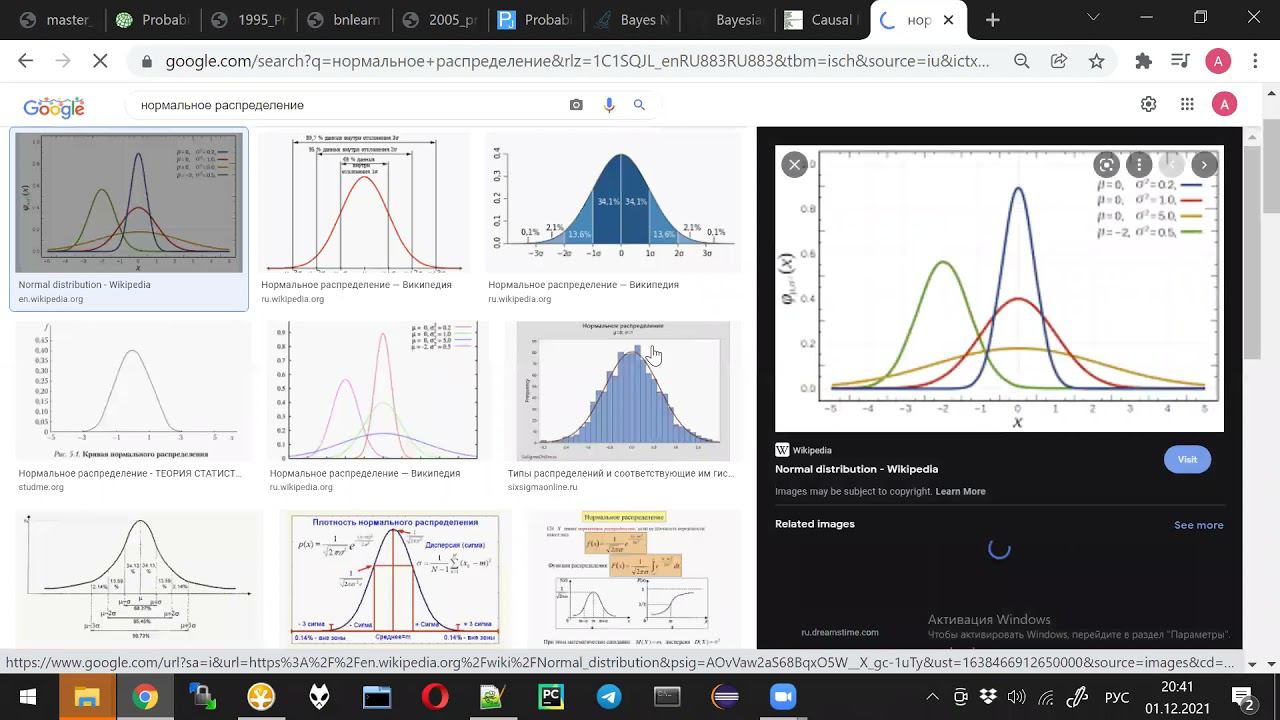Click the Google search input field
The width and height of the screenshot is (1280, 720).
(x=345, y=105)
